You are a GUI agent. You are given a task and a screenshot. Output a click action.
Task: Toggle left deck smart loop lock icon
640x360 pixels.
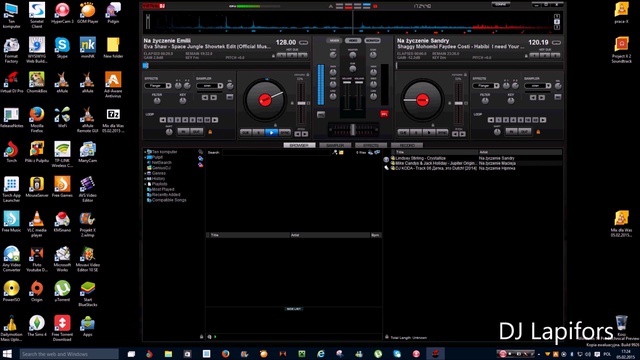pos(210,132)
